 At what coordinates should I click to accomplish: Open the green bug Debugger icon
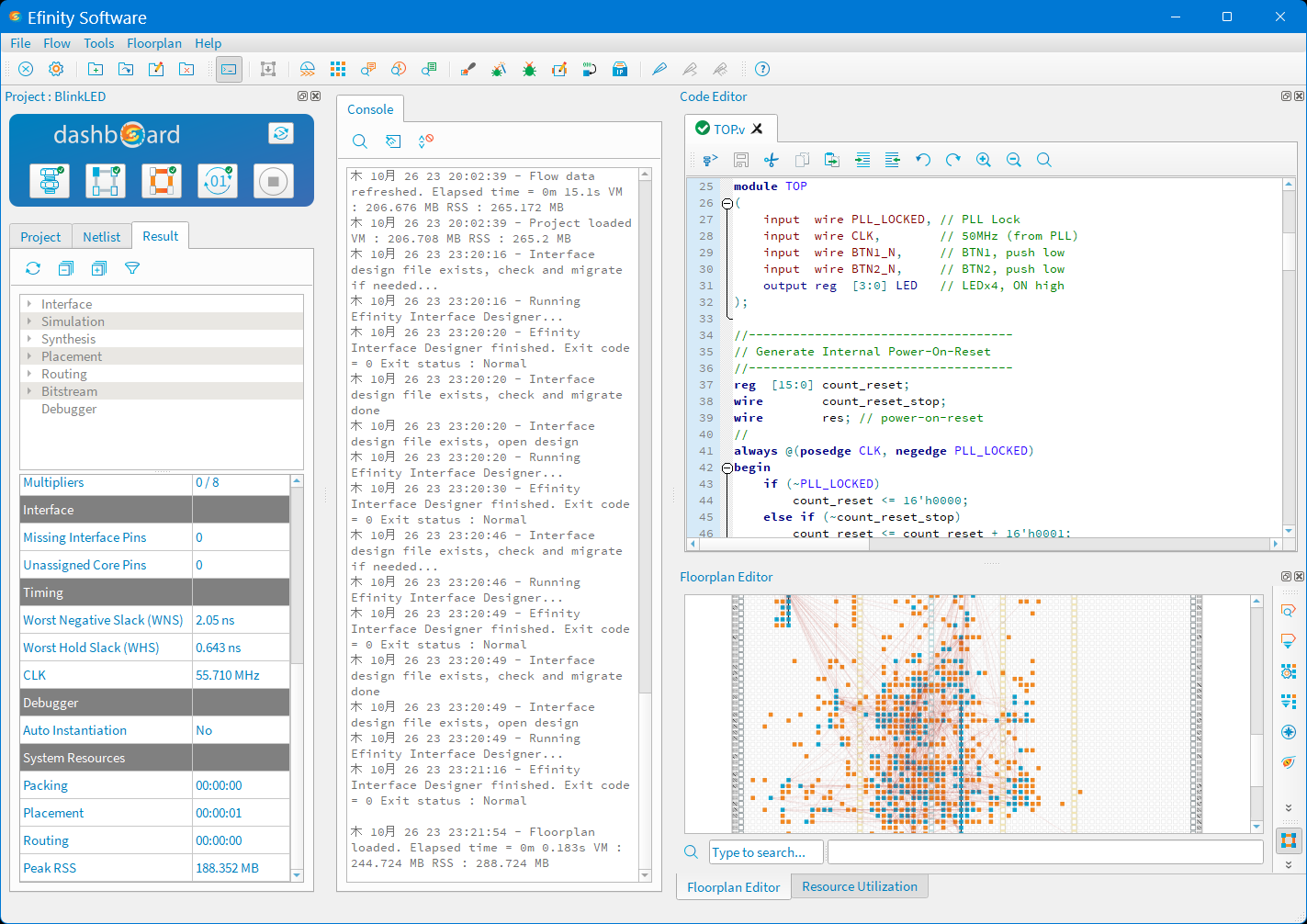coord(529,69)
